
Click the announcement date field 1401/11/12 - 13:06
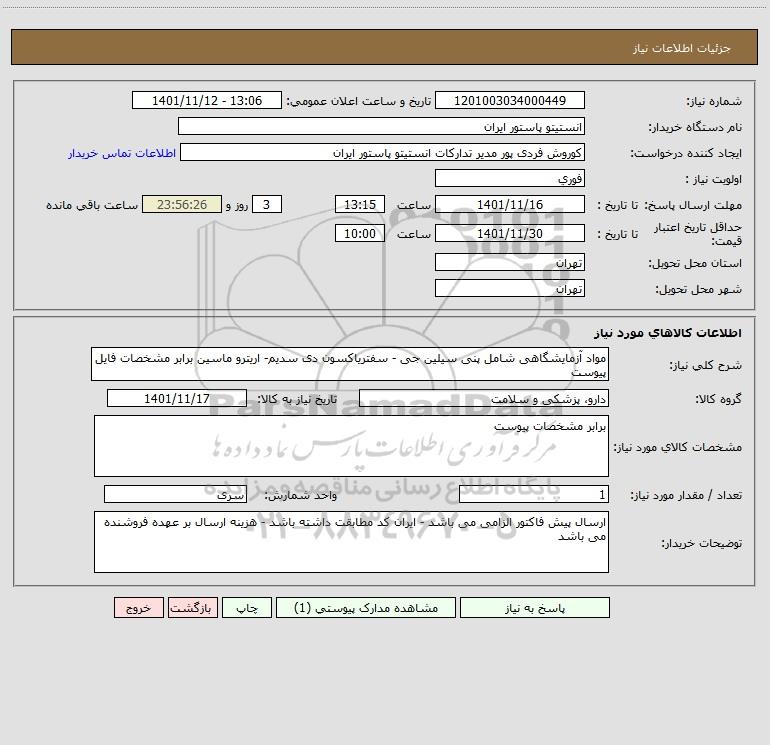(207, 100)
